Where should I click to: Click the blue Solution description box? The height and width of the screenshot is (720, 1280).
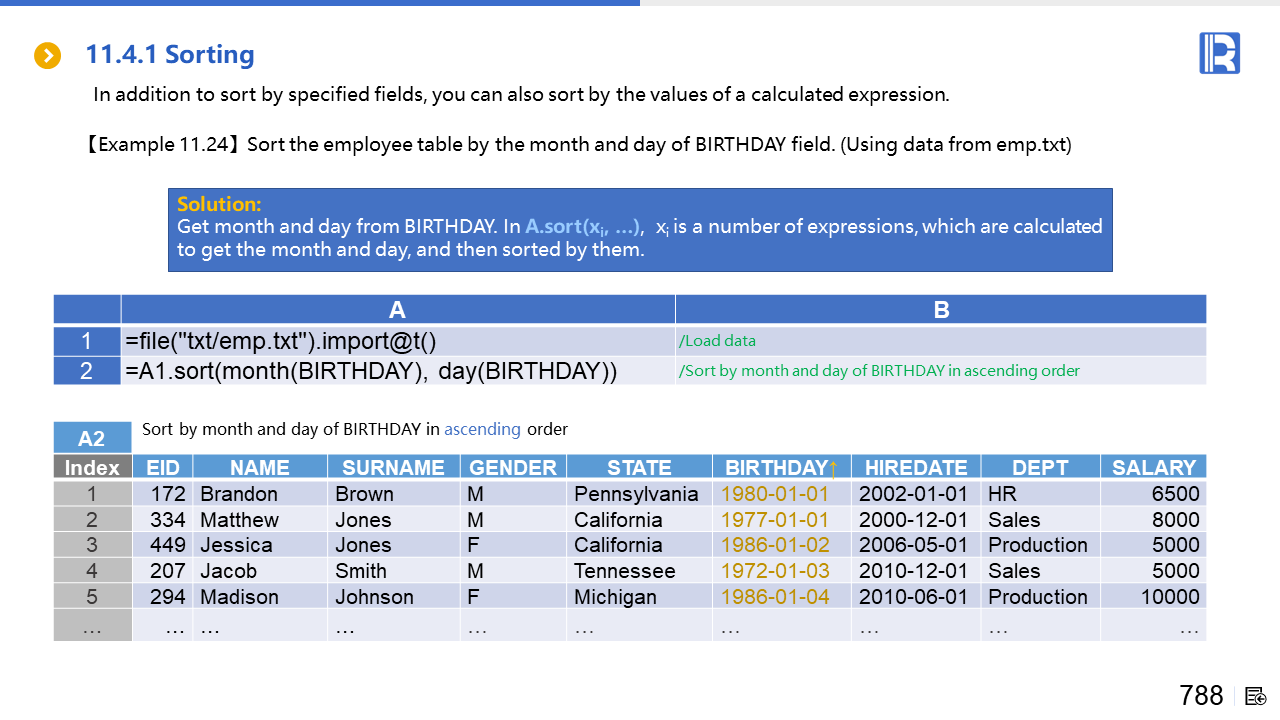[640, 230]
